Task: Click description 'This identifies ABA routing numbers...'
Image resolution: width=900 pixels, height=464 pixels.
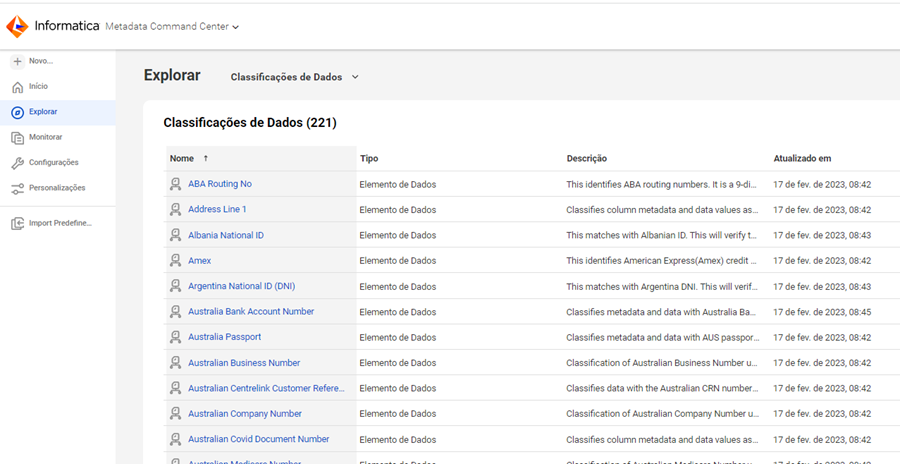Action: [x=662, y=184]
